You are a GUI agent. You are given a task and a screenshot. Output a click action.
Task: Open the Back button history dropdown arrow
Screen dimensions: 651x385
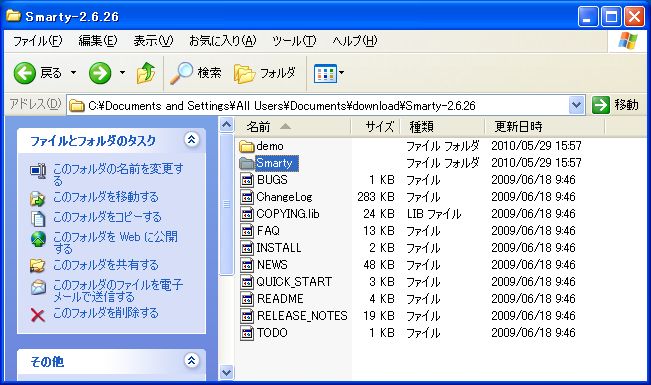[x=73, y=73]
